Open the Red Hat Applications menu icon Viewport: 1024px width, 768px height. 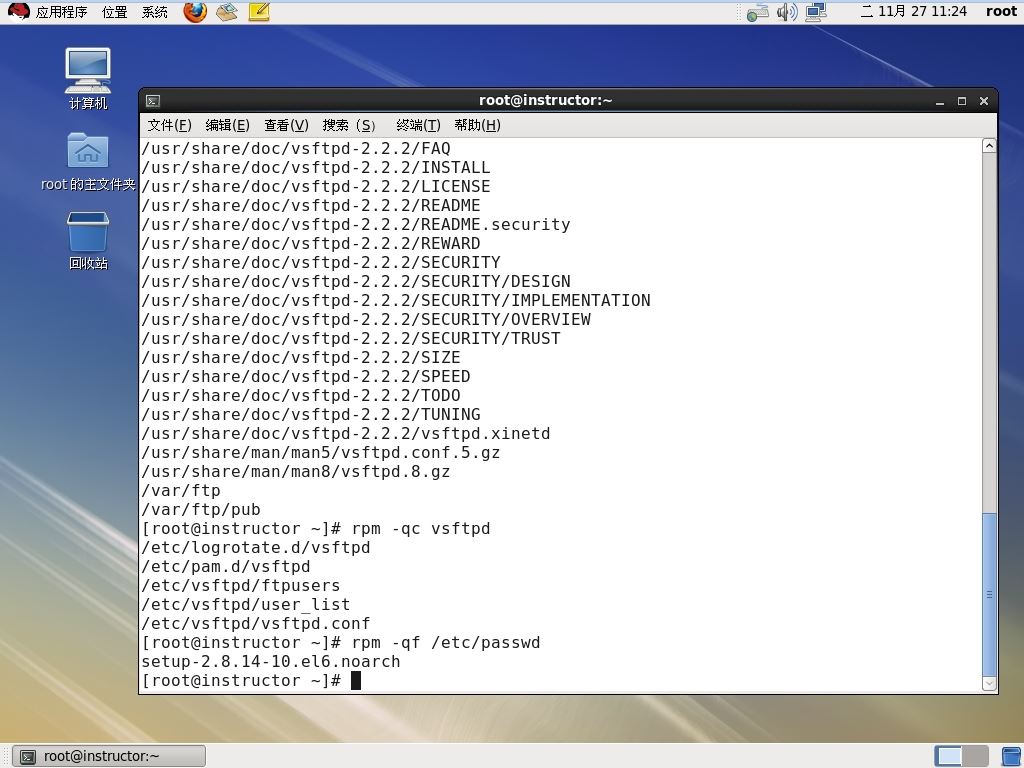(18, 11)
